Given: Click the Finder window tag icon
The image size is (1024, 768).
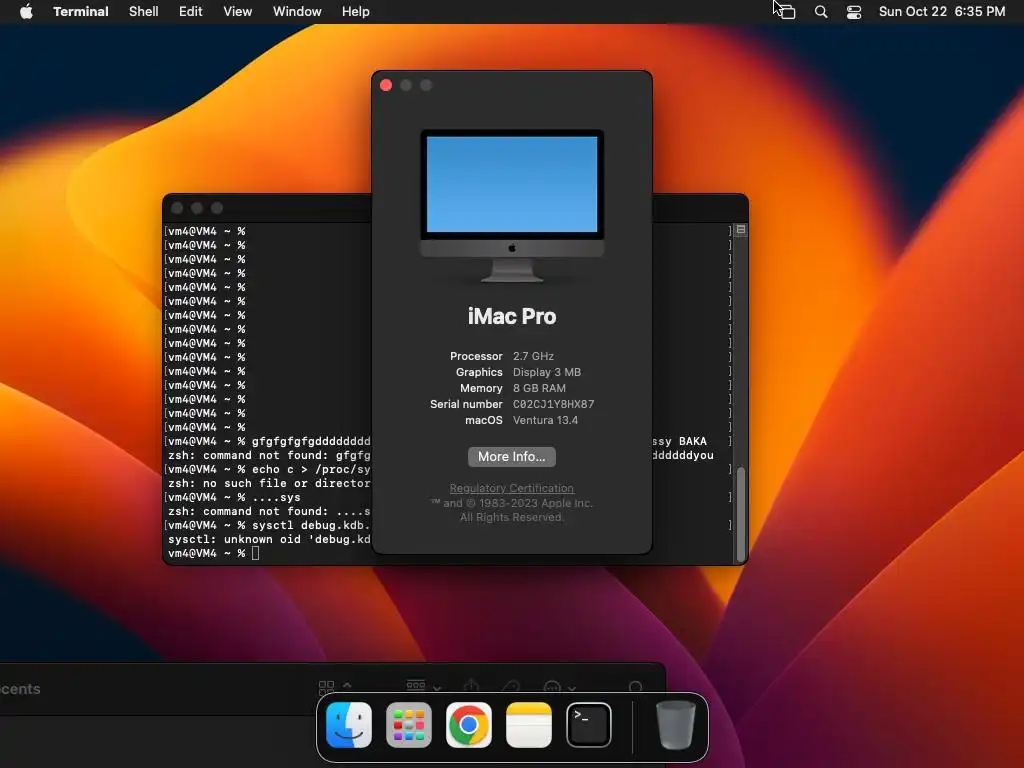Looking at the screenshot, I should (x=511, y=686).
